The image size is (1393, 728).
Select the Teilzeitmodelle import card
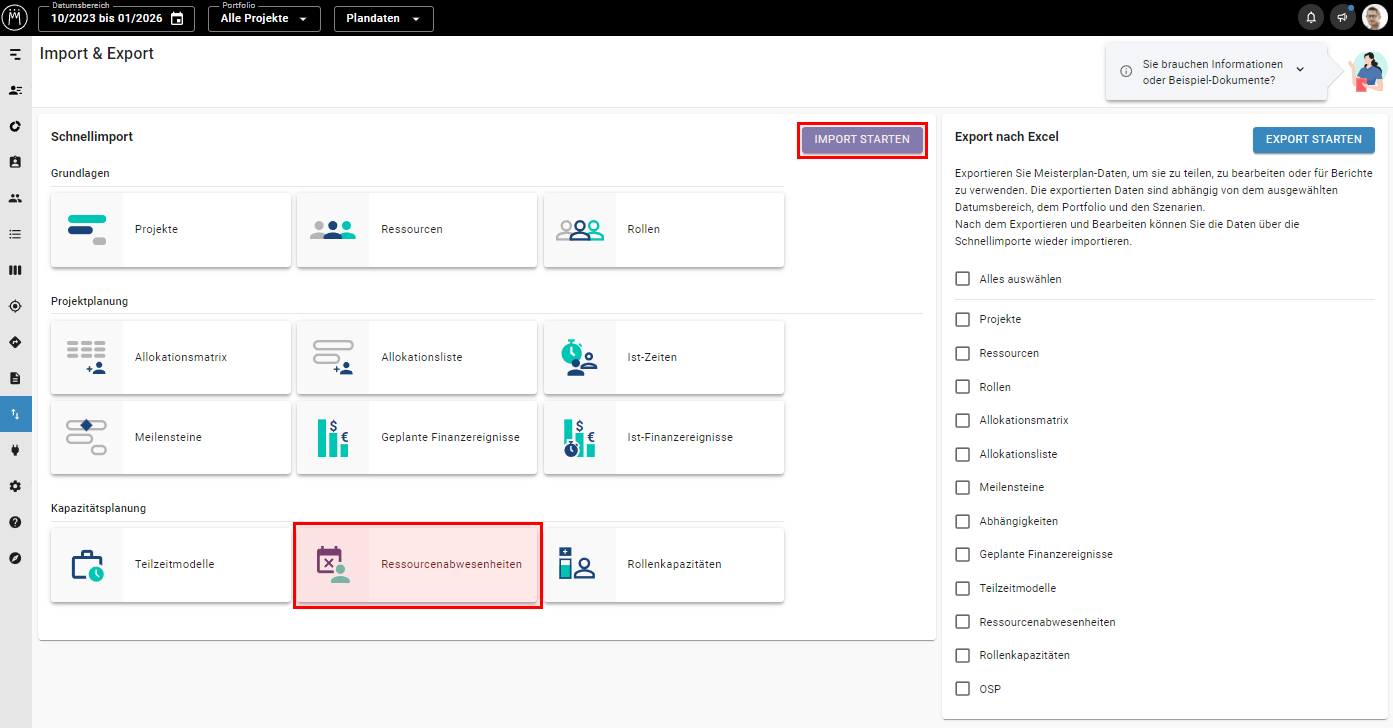pos(171,565)
